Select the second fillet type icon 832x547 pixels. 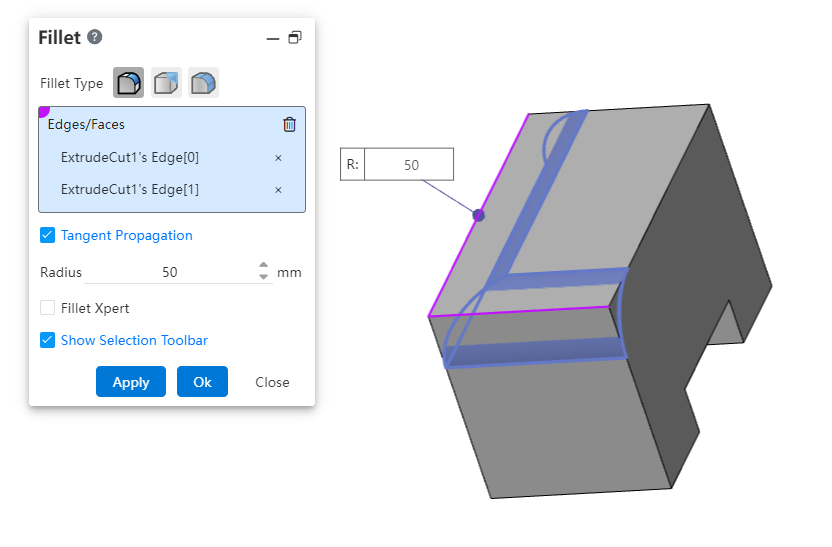tap(166, 83)
